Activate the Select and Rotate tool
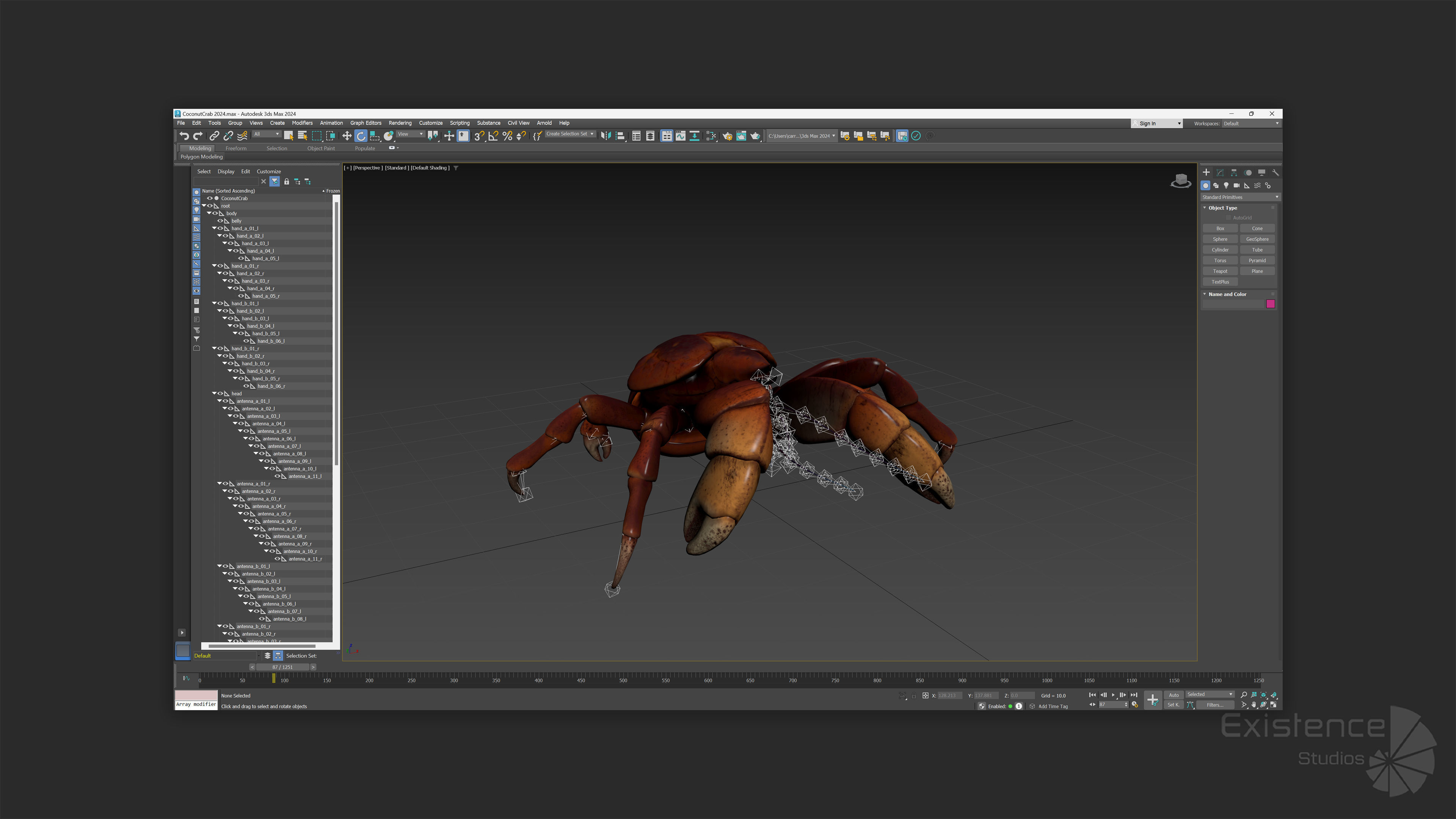Viewport: 1456px width, 819px height. coord(361,136)
